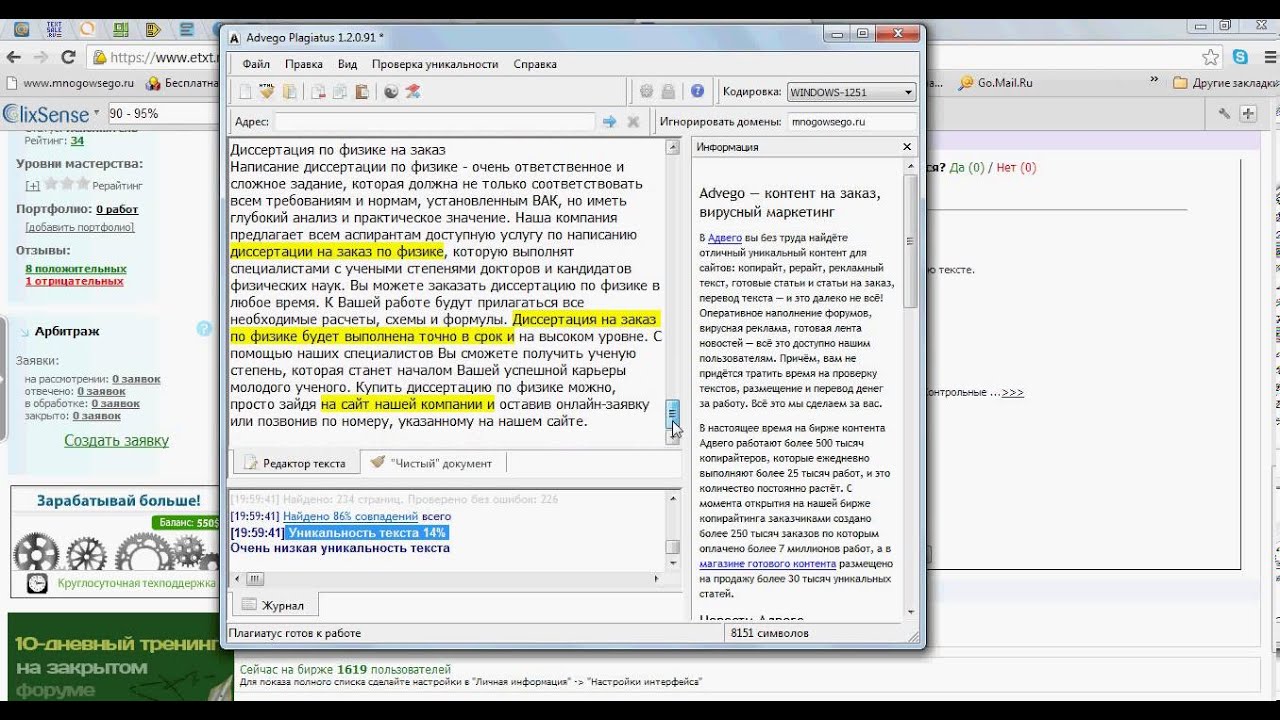Click the 0 работ portfolio link
Viewport: 1280px width, 720px height.
tap(117, 209)
